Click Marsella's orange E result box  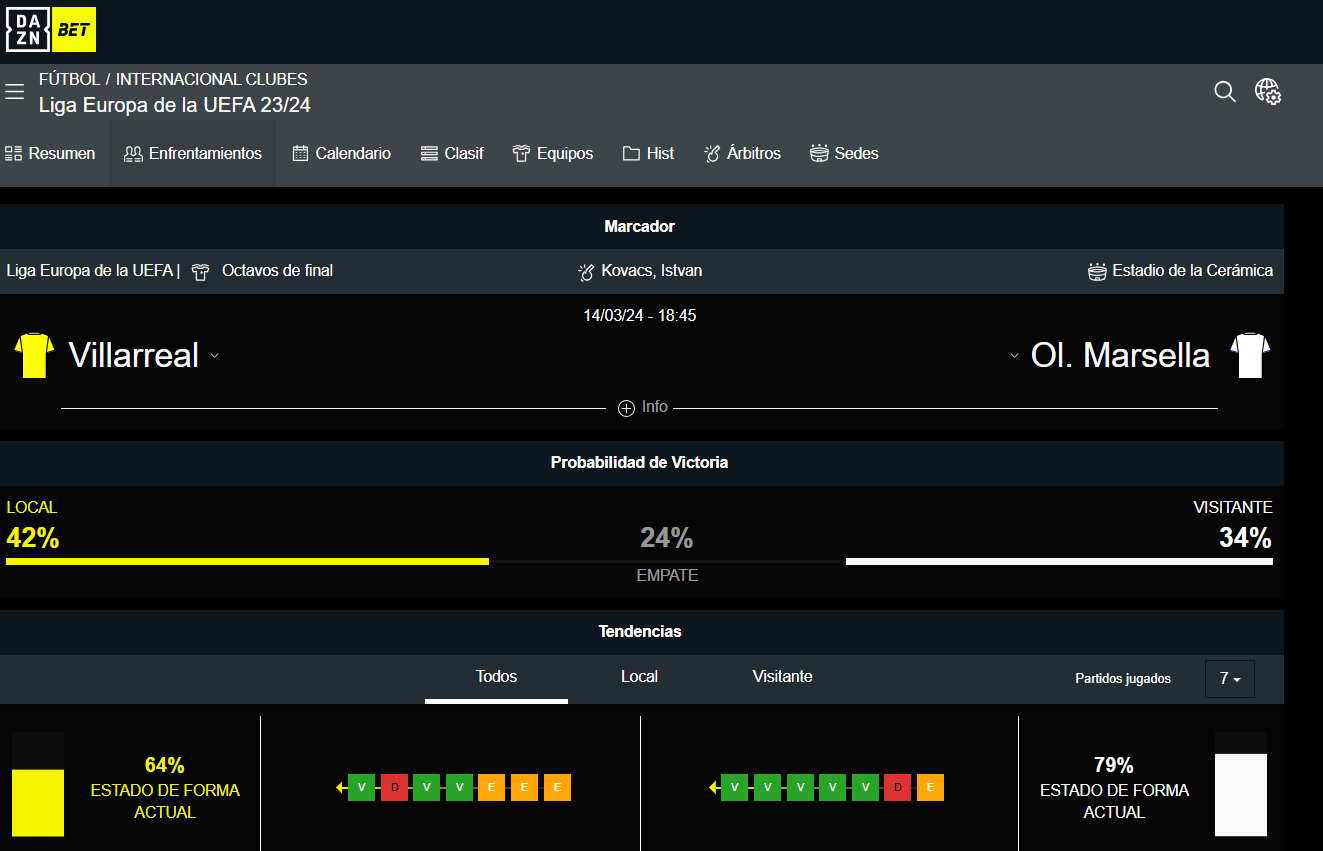tap(930, 788)
